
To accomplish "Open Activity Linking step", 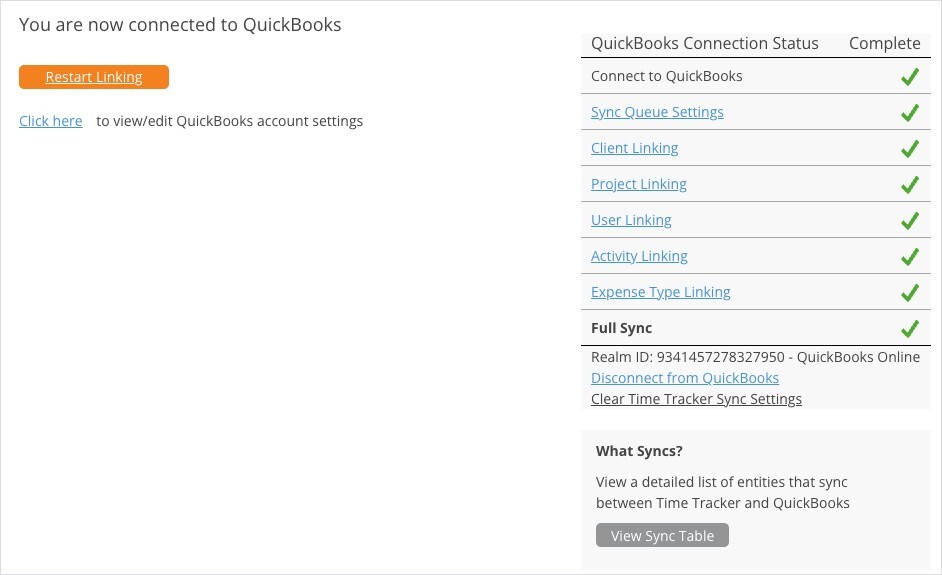I will click(639, 256).
